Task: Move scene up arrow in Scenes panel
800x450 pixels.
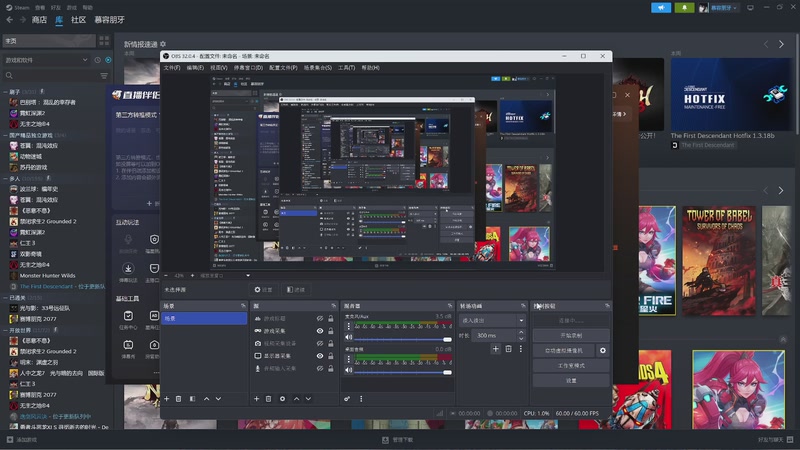Action: pos(207,398)
